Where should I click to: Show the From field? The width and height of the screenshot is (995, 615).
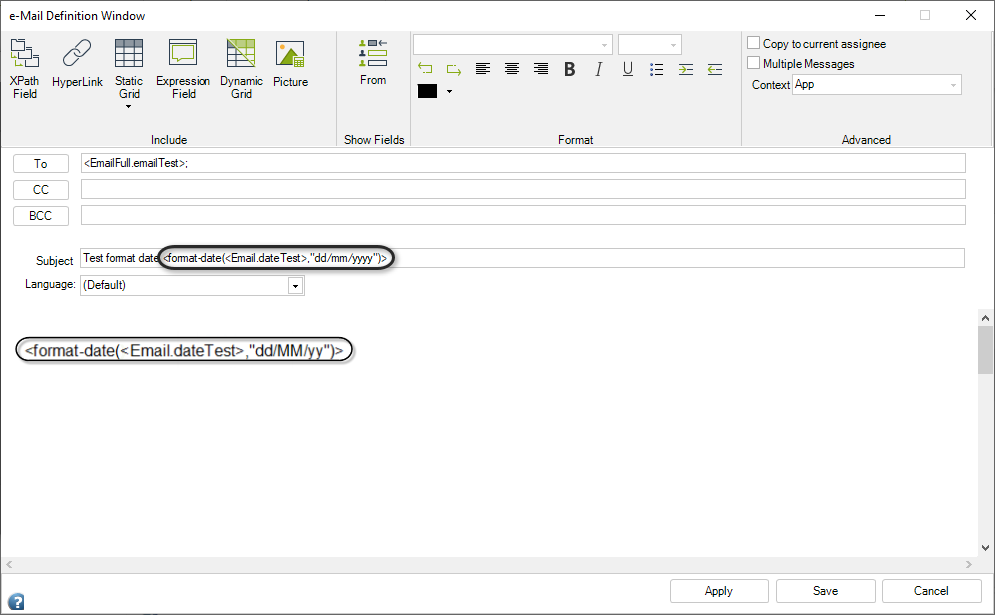pos(373,62)
